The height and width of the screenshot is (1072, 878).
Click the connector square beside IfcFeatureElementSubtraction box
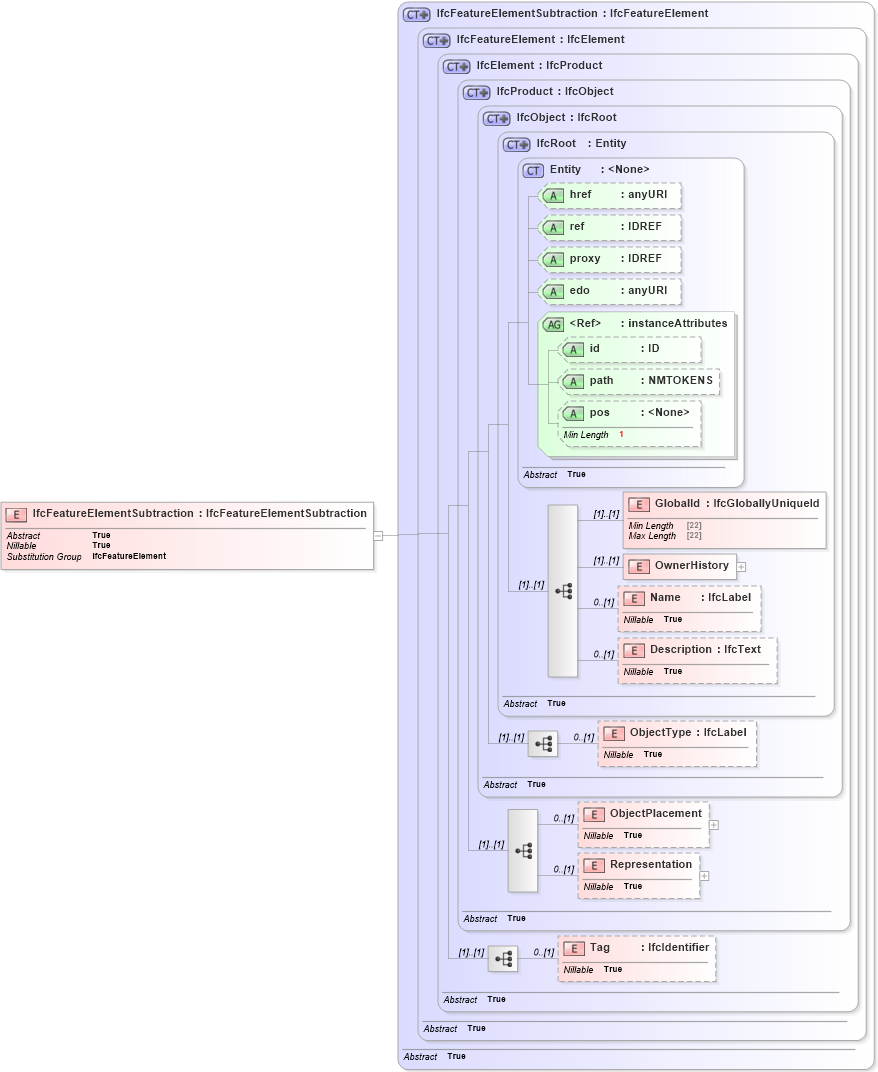[377, 534]
